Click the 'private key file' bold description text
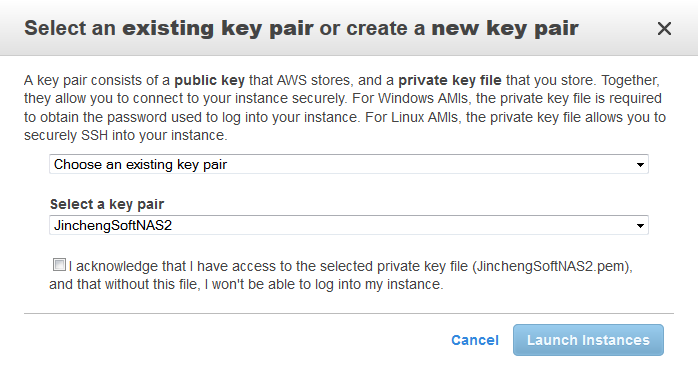698x369 pixels. (450, 81)
